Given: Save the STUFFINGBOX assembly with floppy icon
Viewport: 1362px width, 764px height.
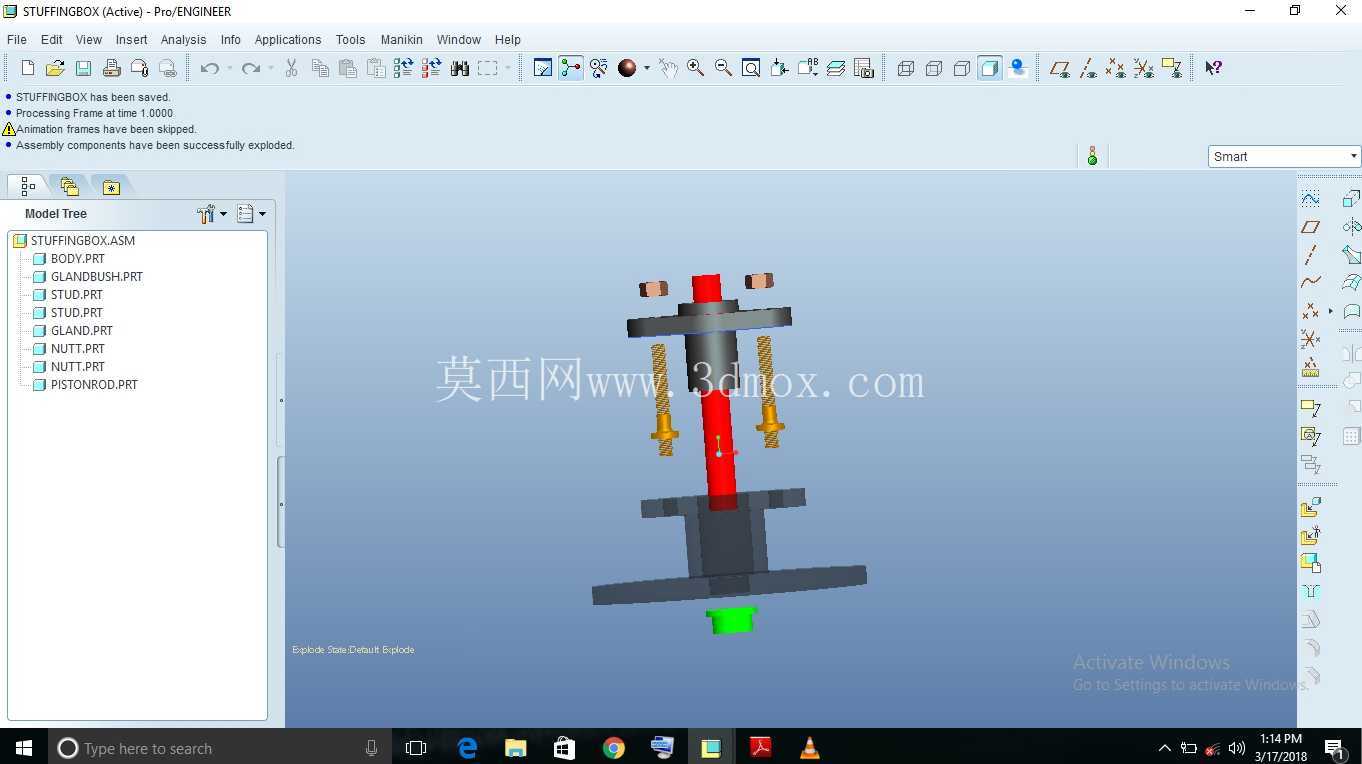Looking at the screenshot, I should pos(84,68).
